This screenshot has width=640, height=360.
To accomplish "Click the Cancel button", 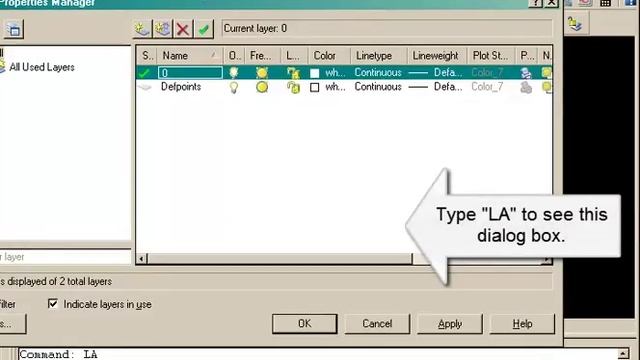I will [377, 324].
